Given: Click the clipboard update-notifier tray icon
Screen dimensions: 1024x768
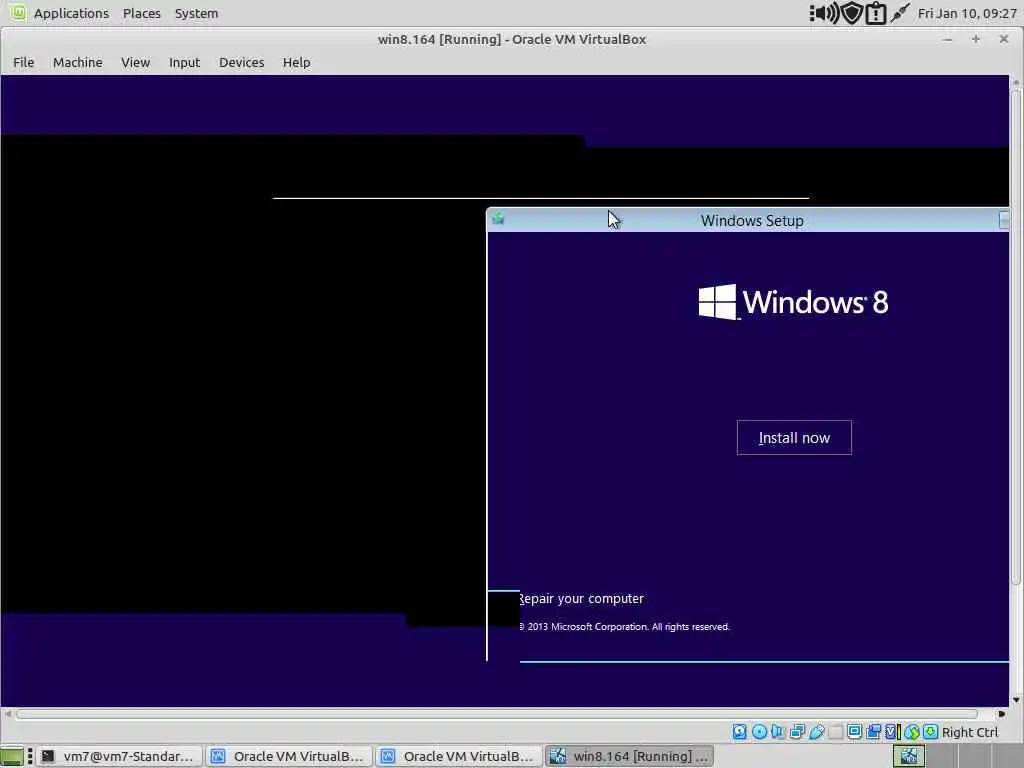Looking at the screenshot, I should 875,13.
